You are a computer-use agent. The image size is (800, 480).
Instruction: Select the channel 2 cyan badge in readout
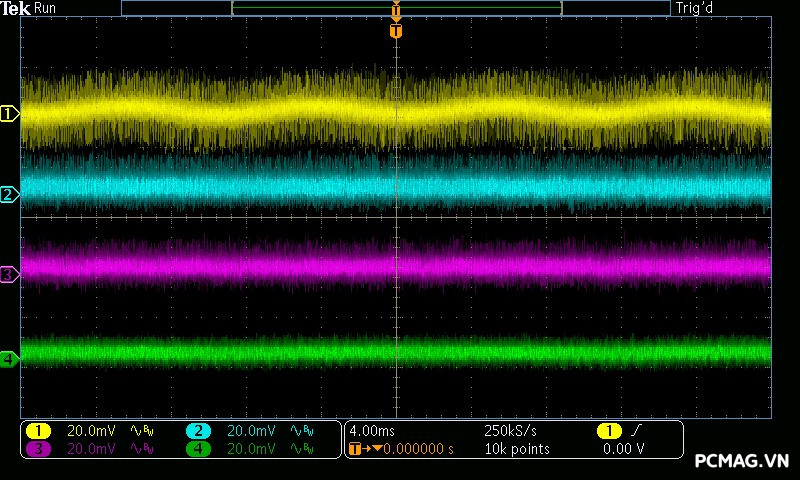click(x=198, y=431)
